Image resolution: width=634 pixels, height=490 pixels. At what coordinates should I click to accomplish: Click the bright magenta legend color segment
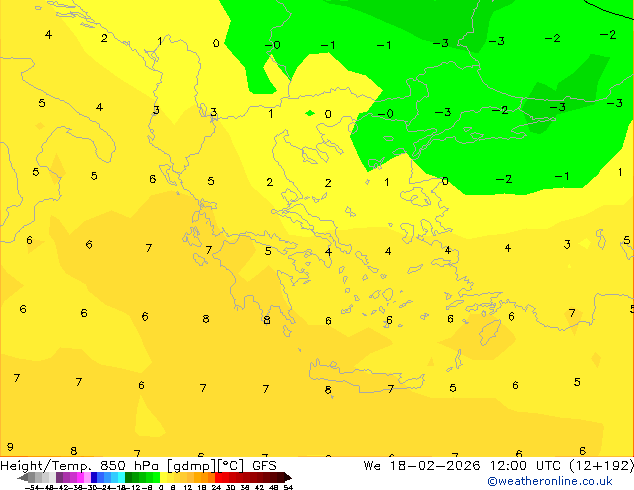pyautogui.click(x=80, y=477)
